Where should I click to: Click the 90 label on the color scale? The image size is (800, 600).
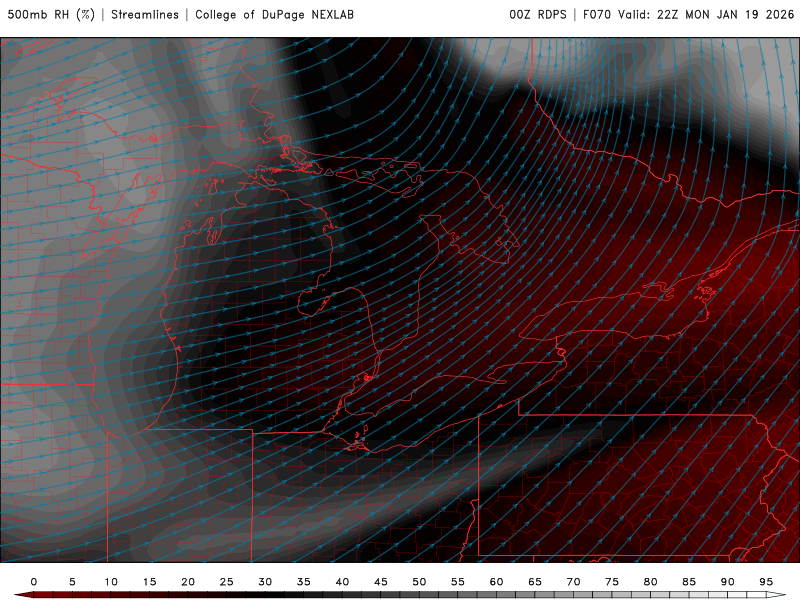tap(728, 582)
